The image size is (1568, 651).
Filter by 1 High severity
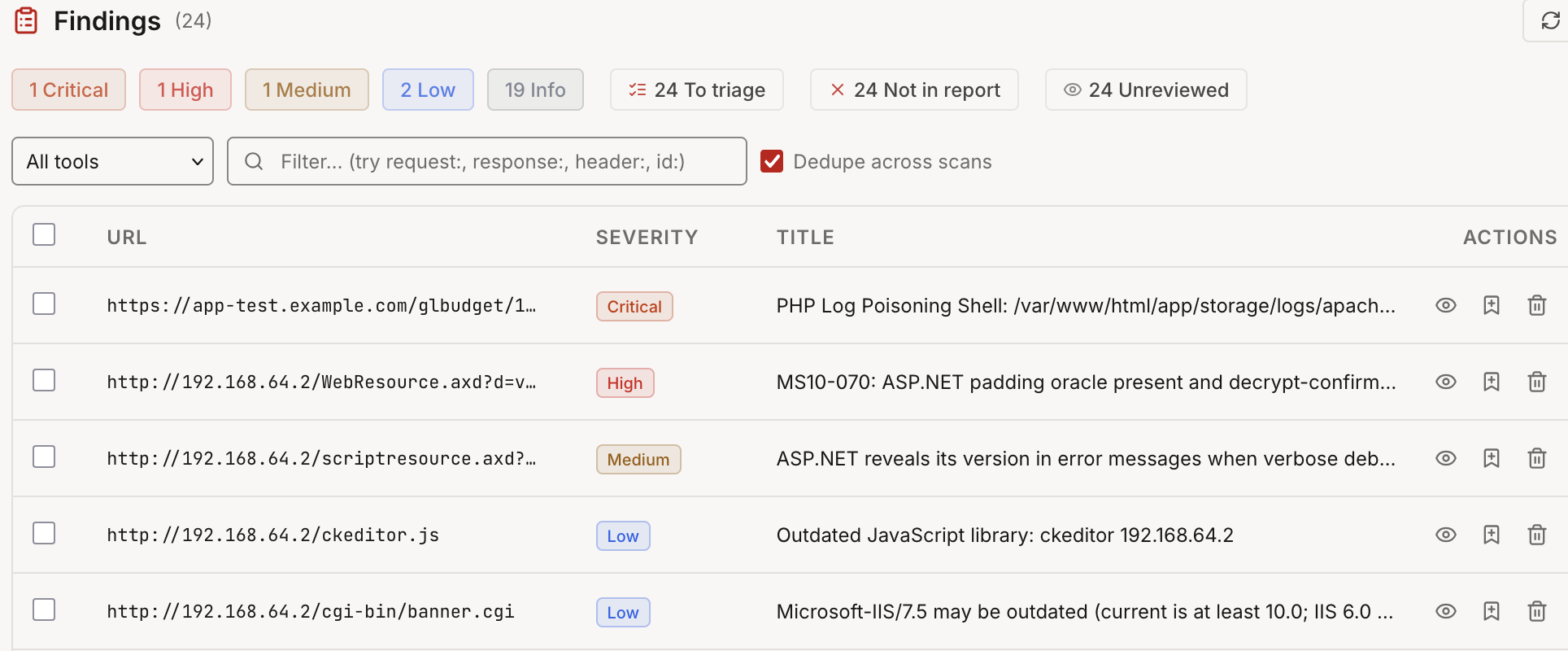[x=185, y=90]
